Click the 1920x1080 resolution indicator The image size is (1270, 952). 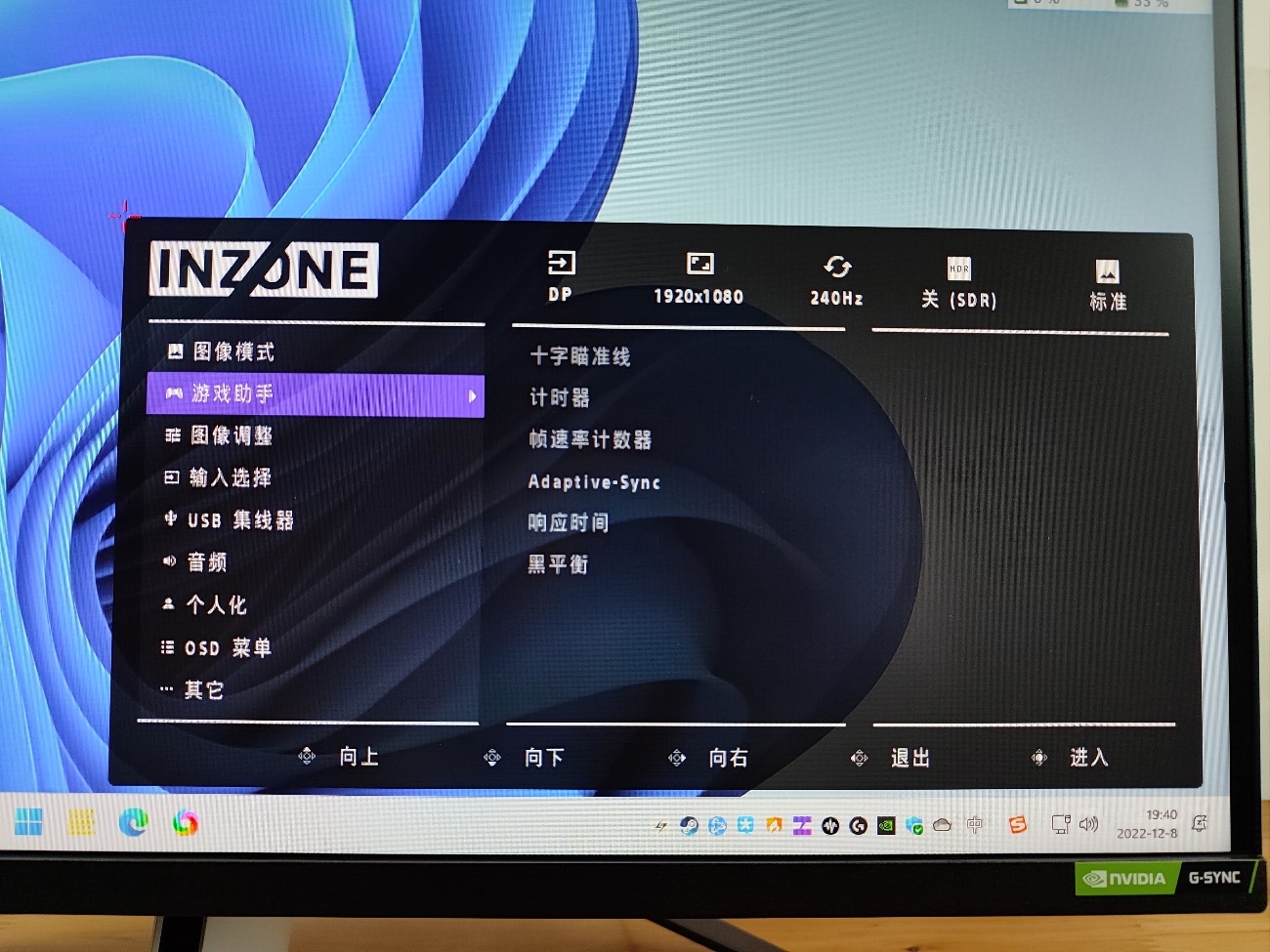coord(698,279)
